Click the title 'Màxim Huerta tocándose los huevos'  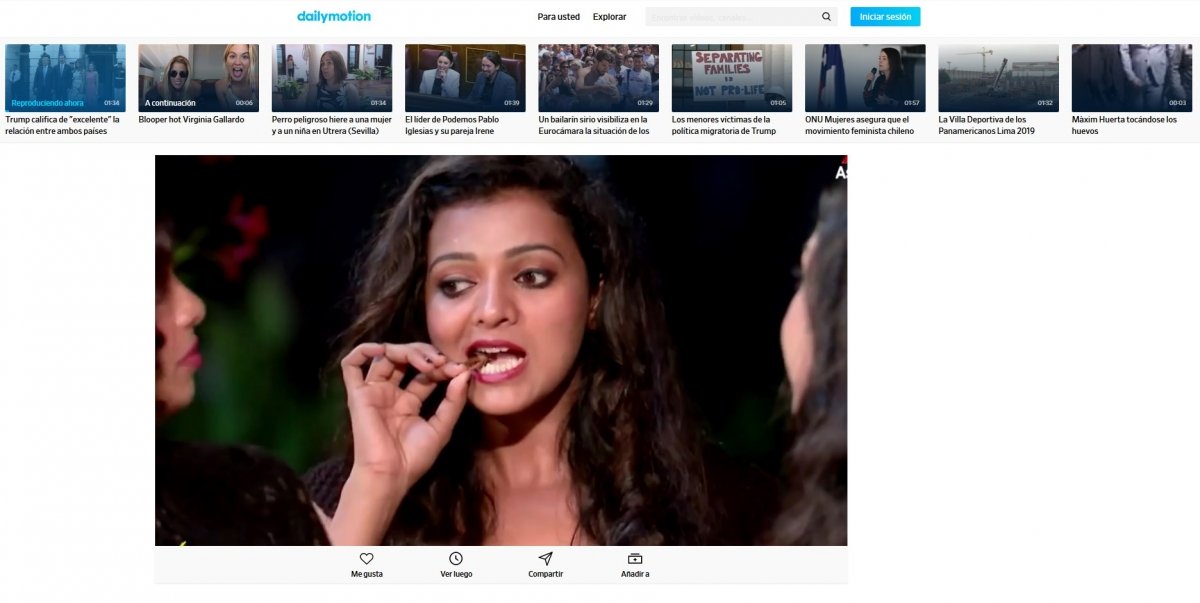pos(1125,125)
